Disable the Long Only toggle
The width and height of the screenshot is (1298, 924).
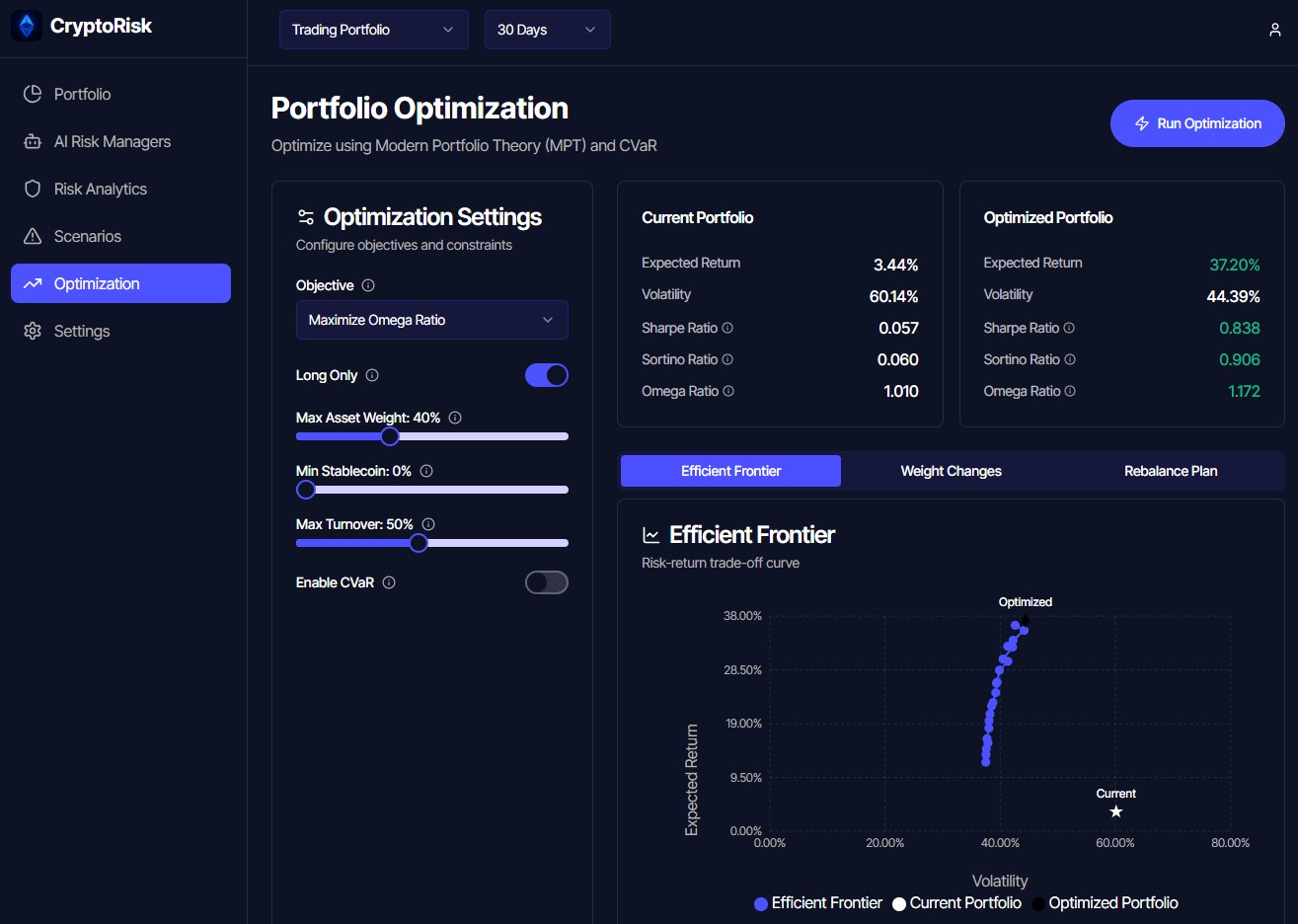coord(547,375)
